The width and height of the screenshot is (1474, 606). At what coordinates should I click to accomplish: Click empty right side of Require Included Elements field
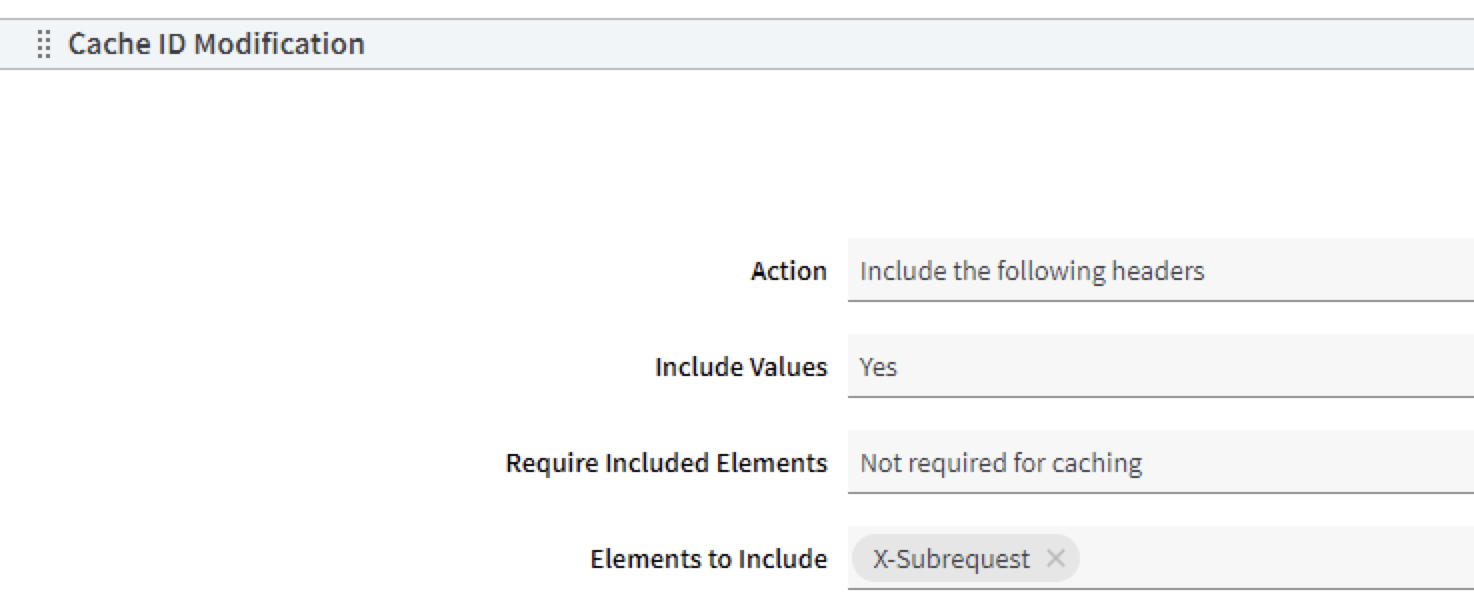coord(1380,463)
